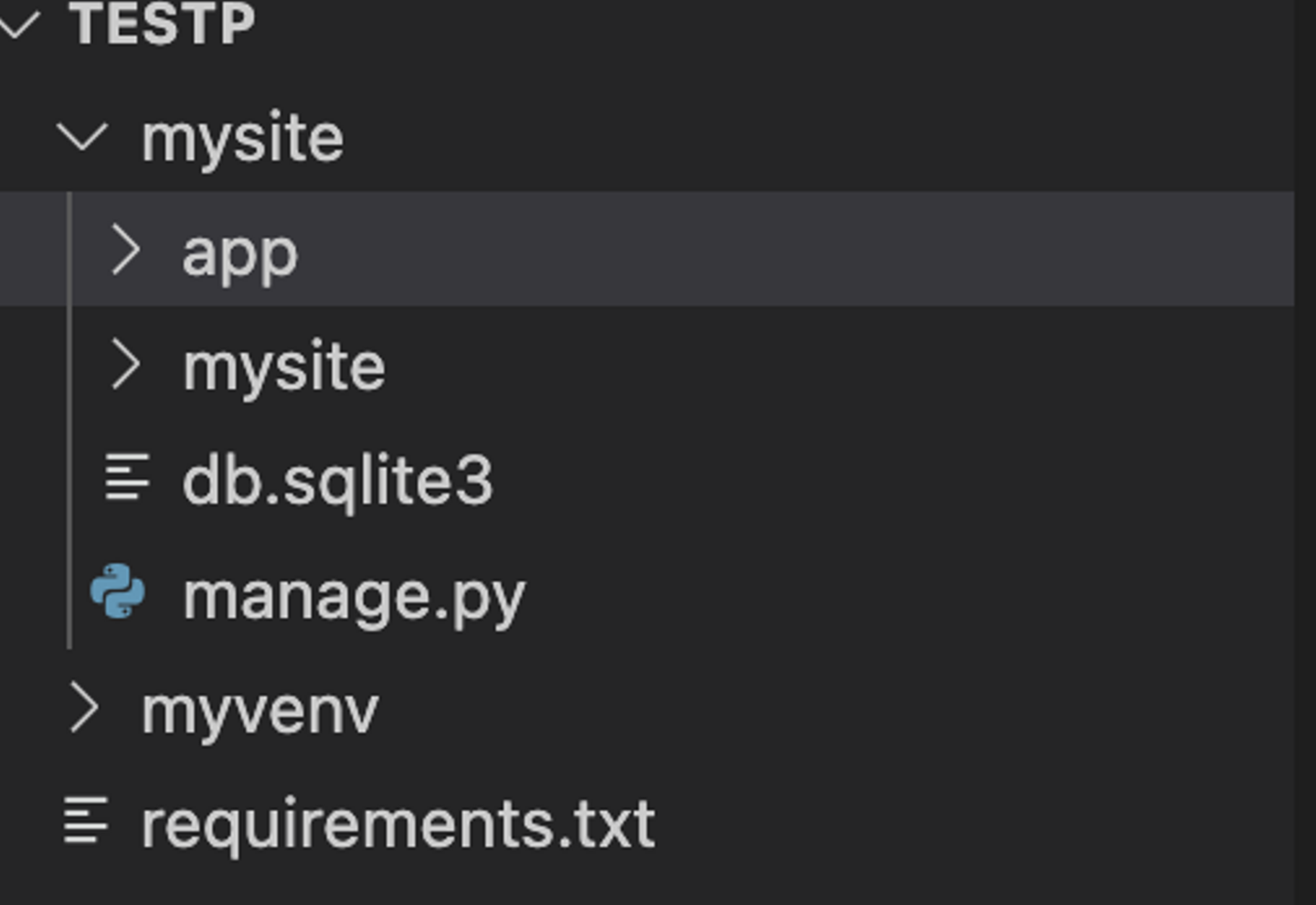Screen dimensions: 1316x905
Task: Click the Python icon beside manage.py
Action: 118,591
